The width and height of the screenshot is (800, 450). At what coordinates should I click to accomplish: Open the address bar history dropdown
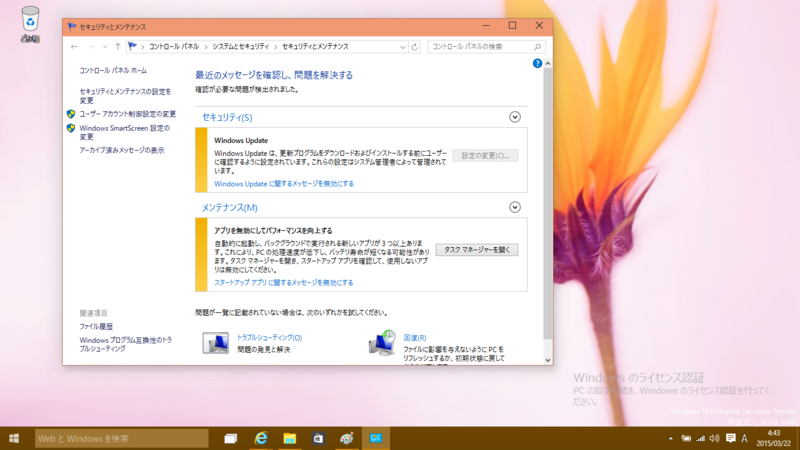[403, 47]
